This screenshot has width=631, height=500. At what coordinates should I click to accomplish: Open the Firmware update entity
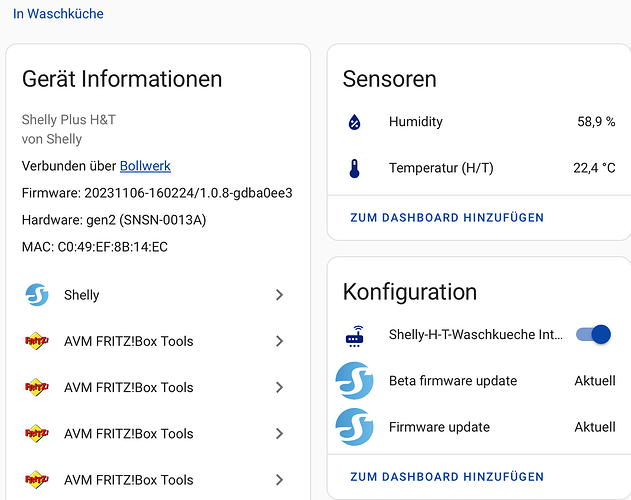(439, 427)
